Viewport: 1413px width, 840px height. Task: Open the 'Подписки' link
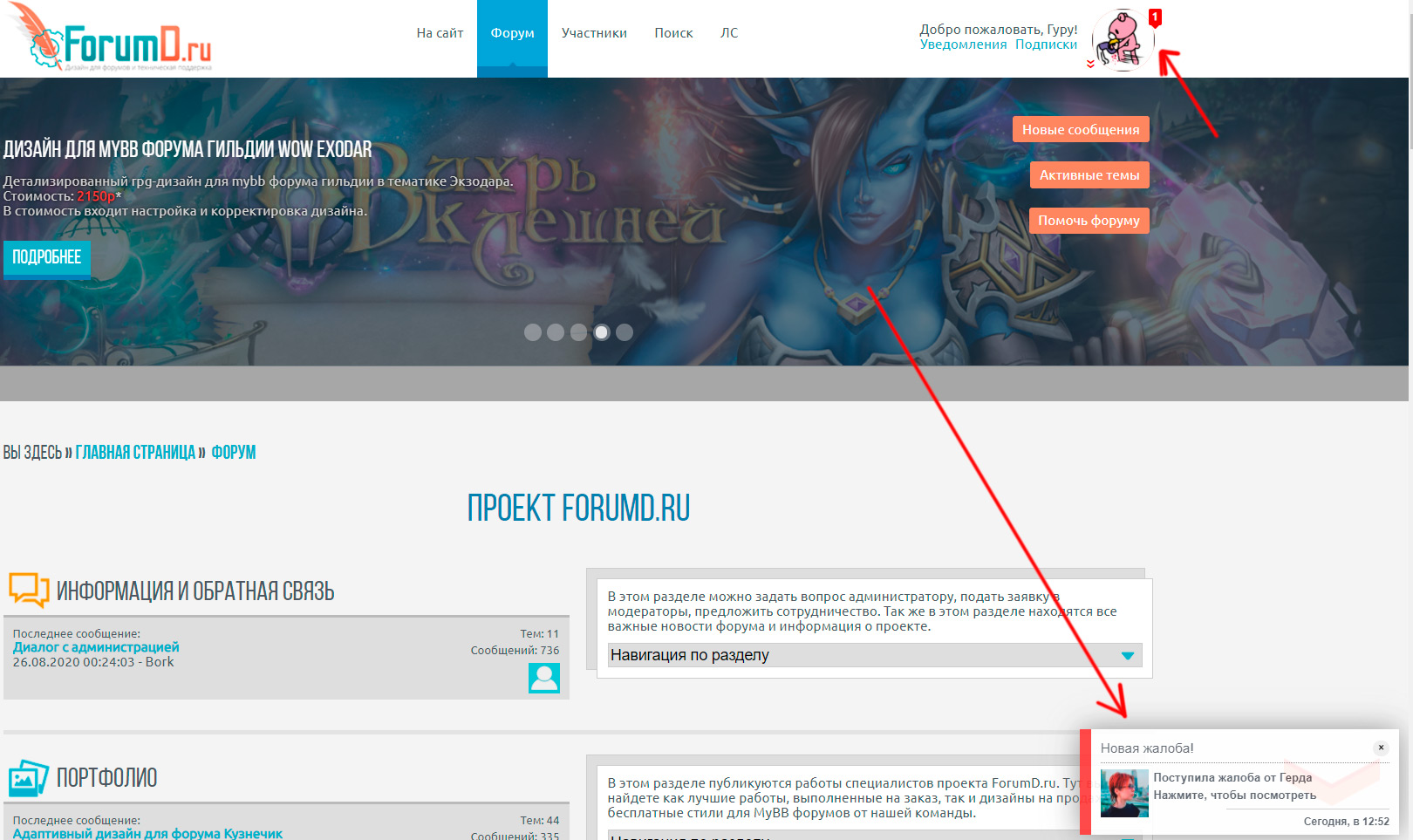(x=1046, y=44)
